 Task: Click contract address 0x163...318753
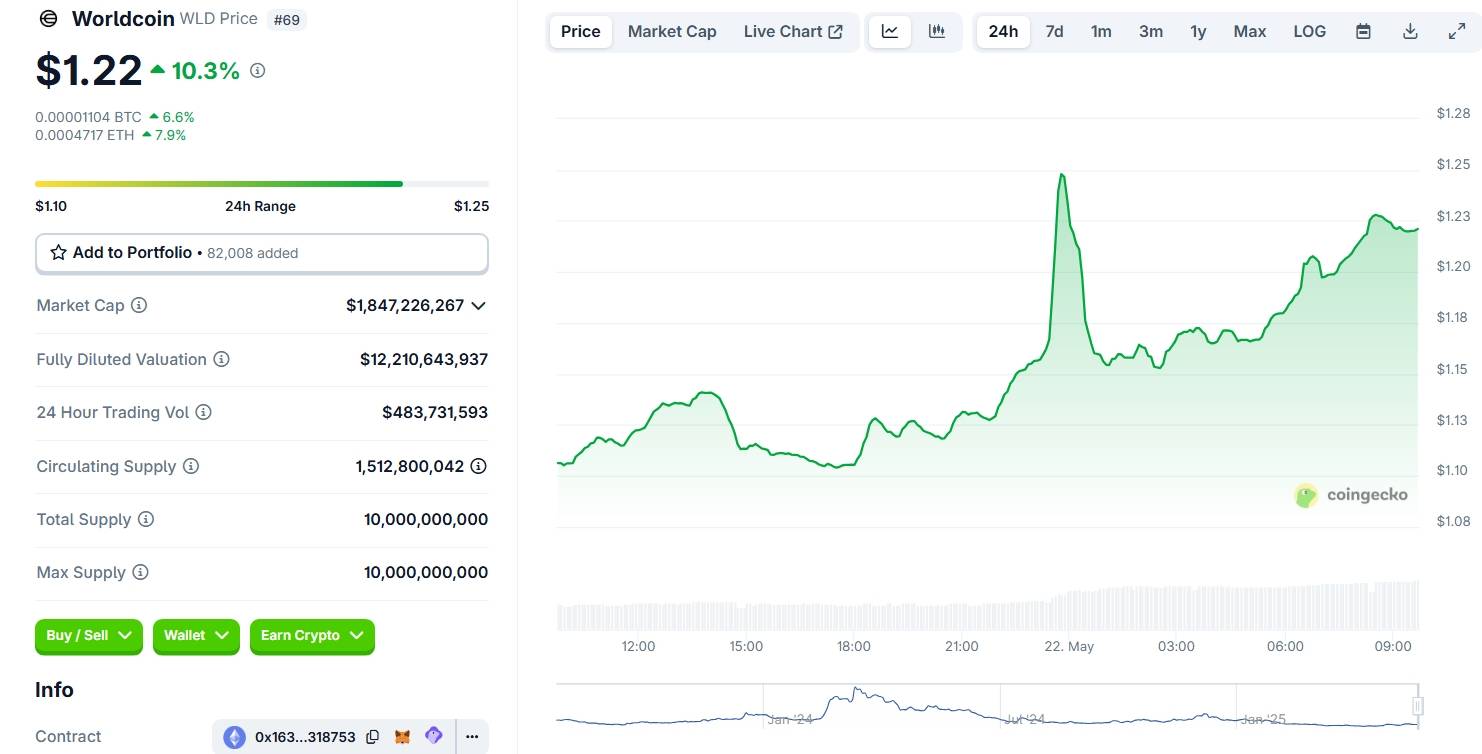[x=305, y=737]
